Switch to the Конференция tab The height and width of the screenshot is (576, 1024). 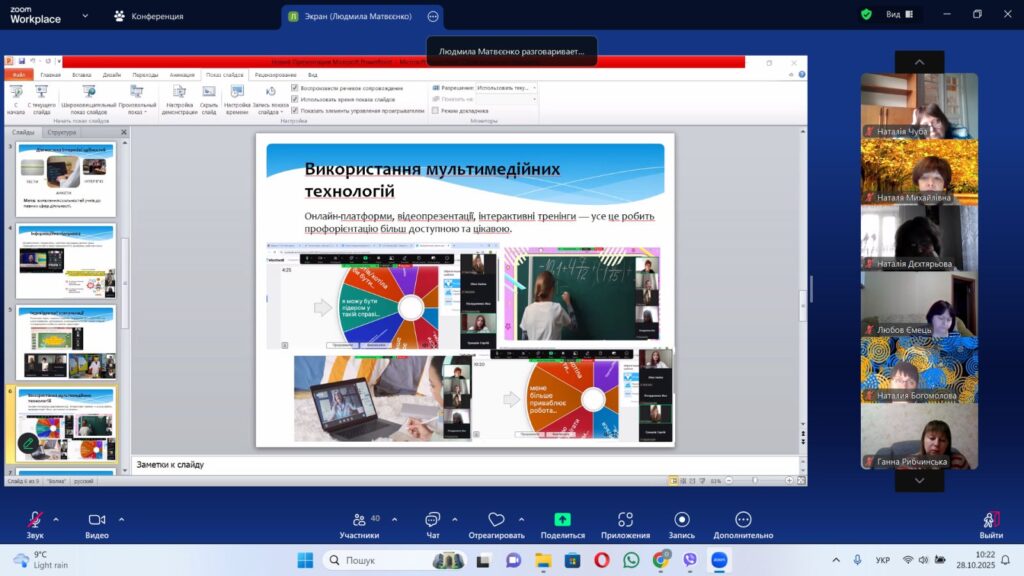click(x=148, y=16)
